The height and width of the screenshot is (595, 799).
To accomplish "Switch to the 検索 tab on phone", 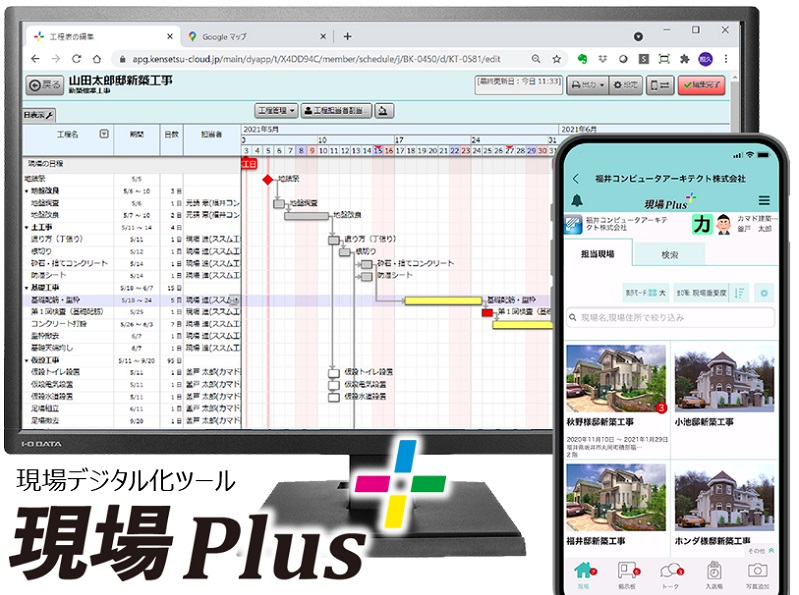I will [669, 254].
